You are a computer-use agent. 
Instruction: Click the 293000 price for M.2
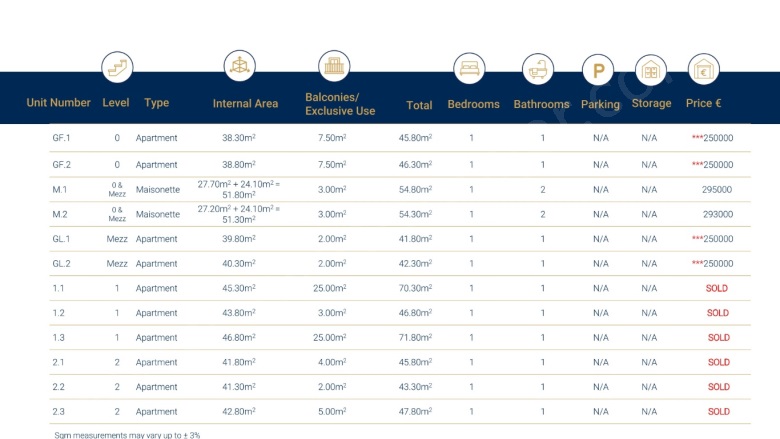click(x=718, y=214)
